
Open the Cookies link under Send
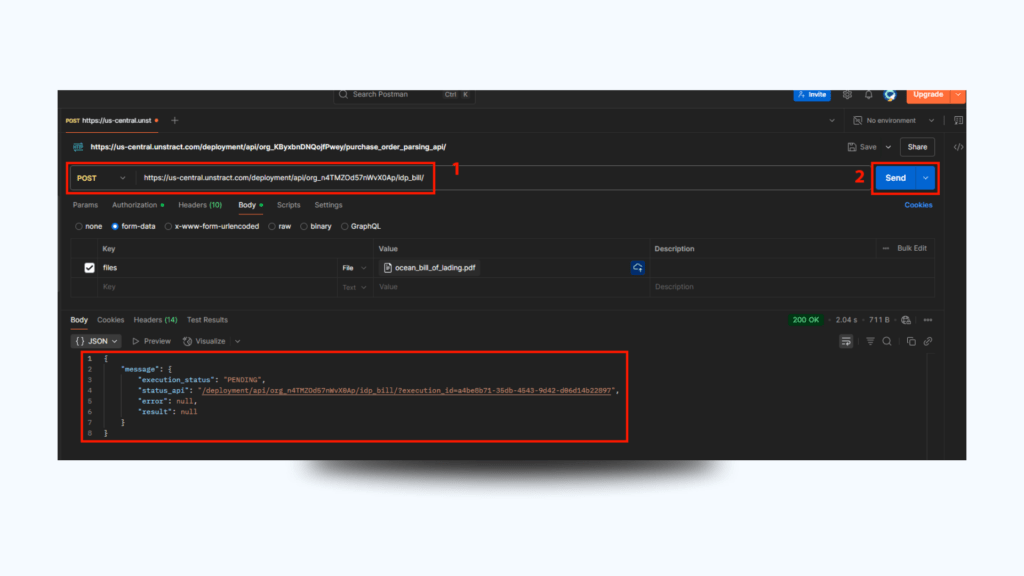pyautogui.click(x=918, y=205)
